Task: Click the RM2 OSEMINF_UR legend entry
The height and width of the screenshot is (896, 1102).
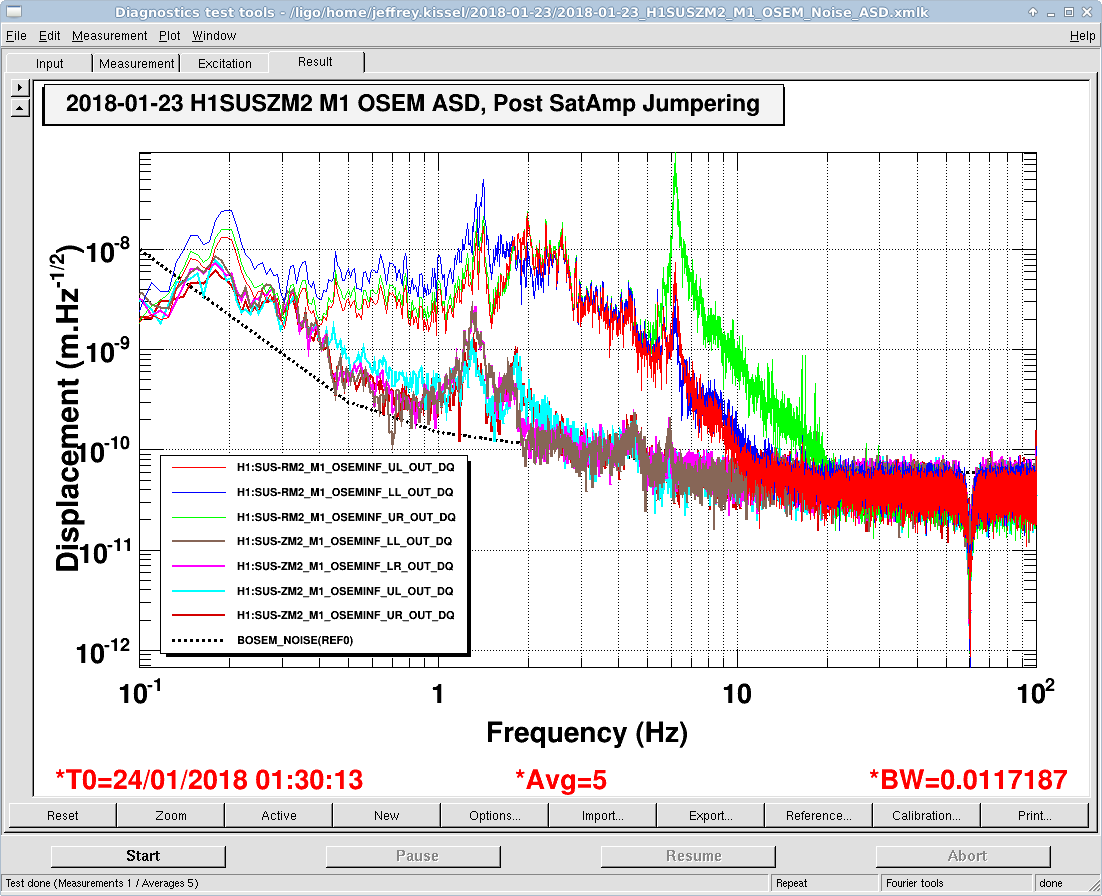Action: click(x=314, y=517)
